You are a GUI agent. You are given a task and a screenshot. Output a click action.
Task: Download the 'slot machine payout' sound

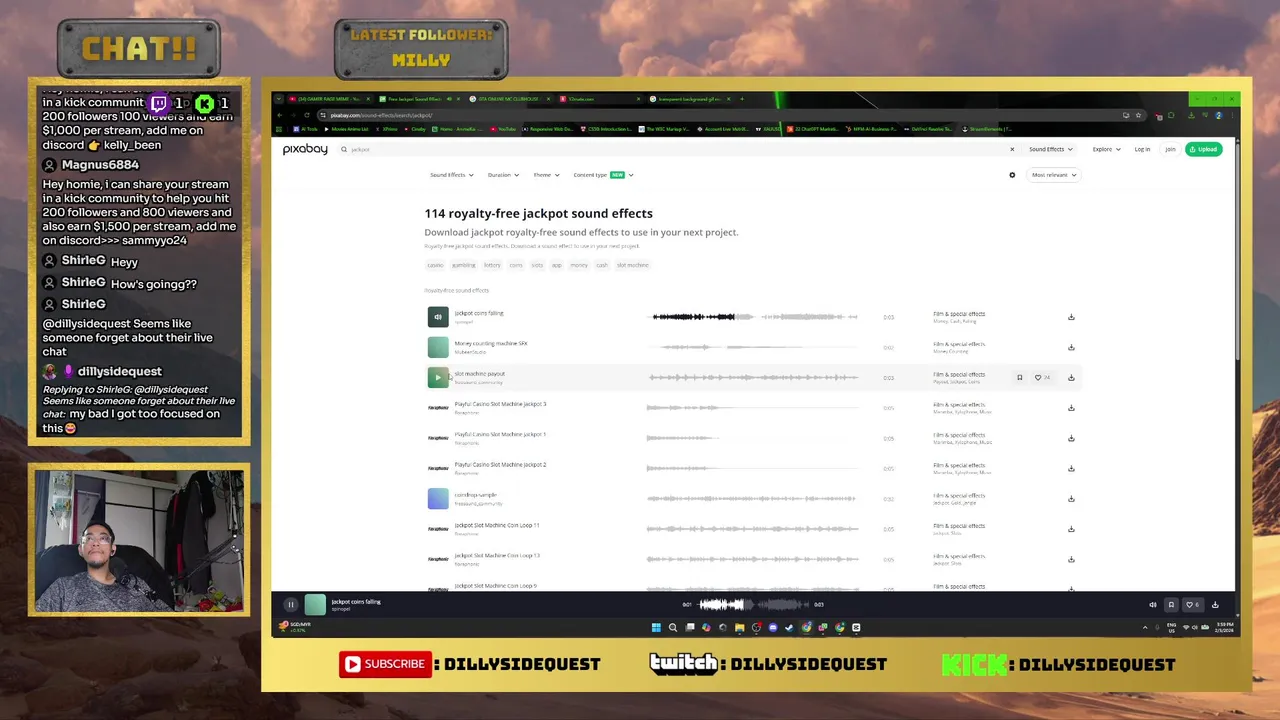coord(1071,377)
